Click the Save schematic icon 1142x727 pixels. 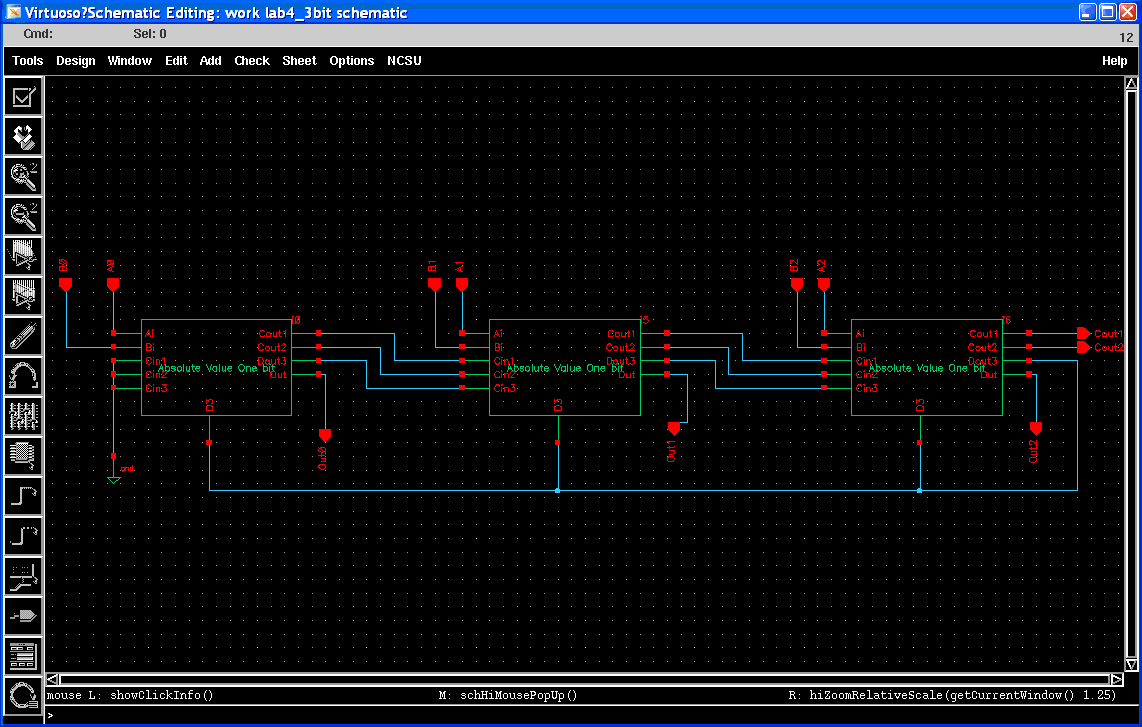click(x=23, y=137)
